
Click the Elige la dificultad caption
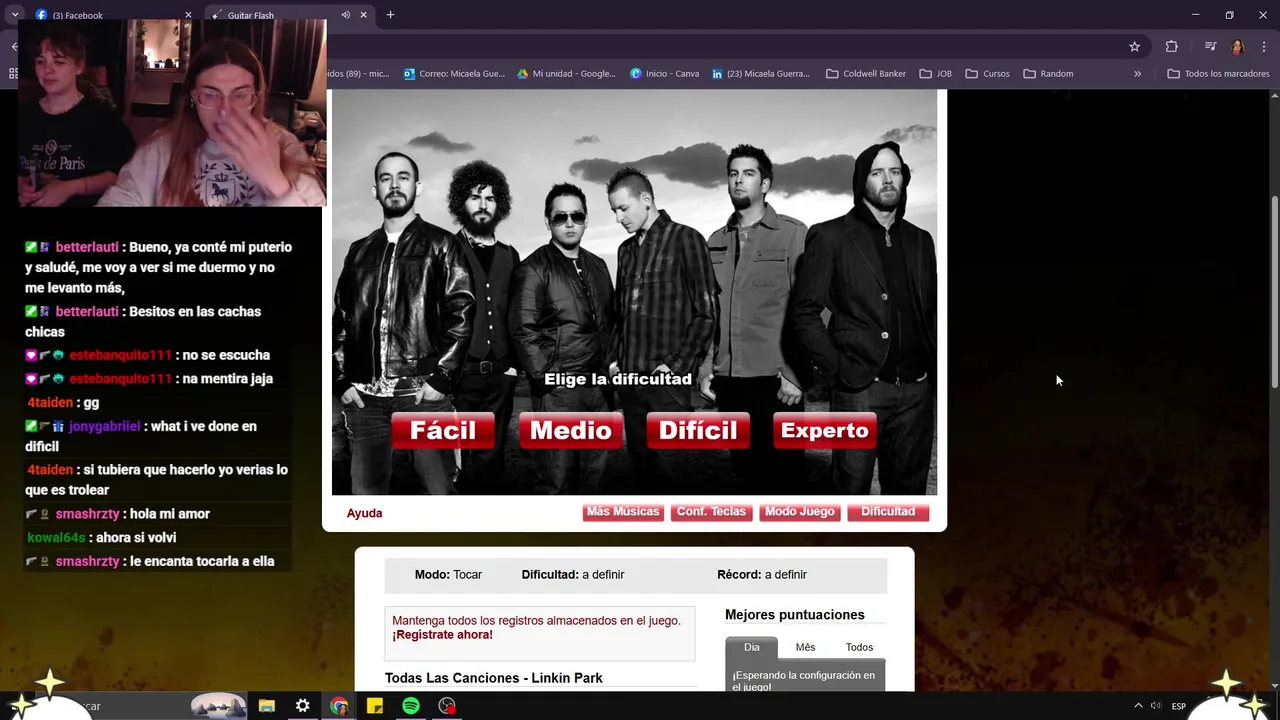[x=618, y=379]
